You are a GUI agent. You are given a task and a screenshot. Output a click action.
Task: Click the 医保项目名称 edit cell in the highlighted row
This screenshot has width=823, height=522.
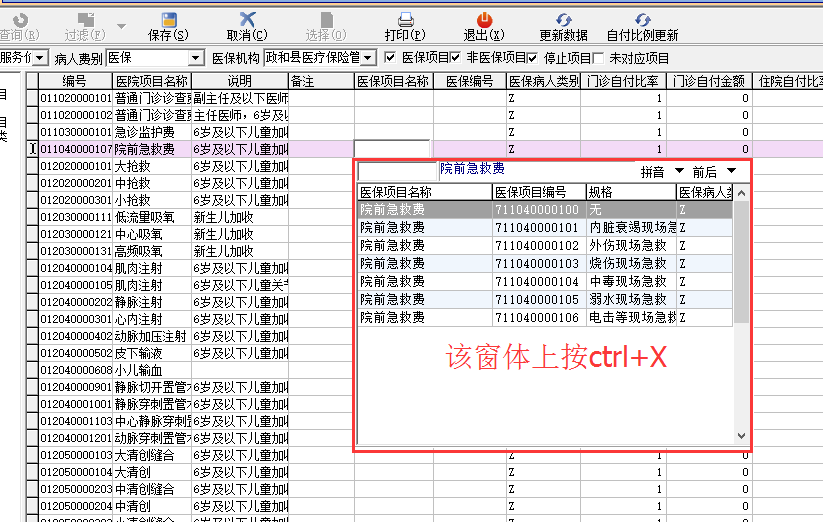pyautogui.click(x=392, y=149)
